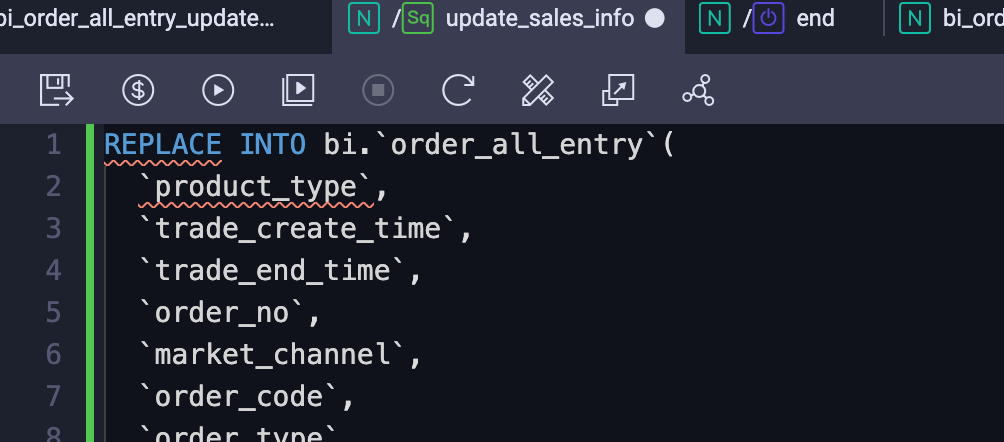Screen dimensions: 1004x442
Task: Click the advanced run icon
Action: 298,90
